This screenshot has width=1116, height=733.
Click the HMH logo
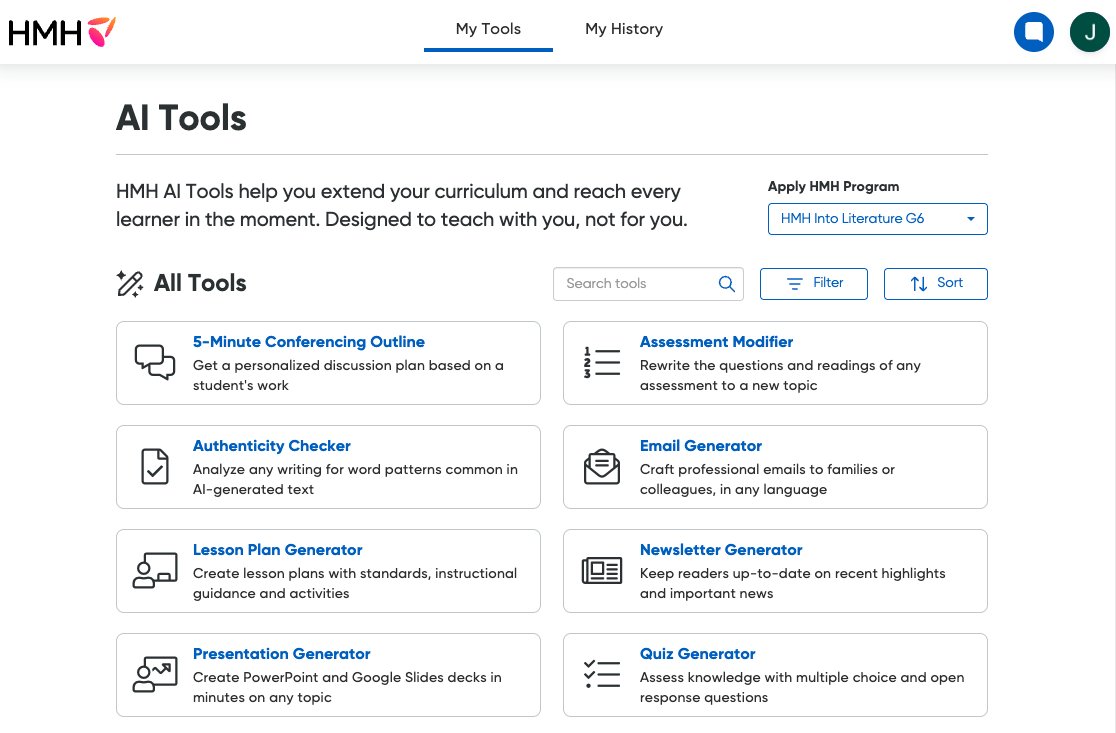(62, 32)
